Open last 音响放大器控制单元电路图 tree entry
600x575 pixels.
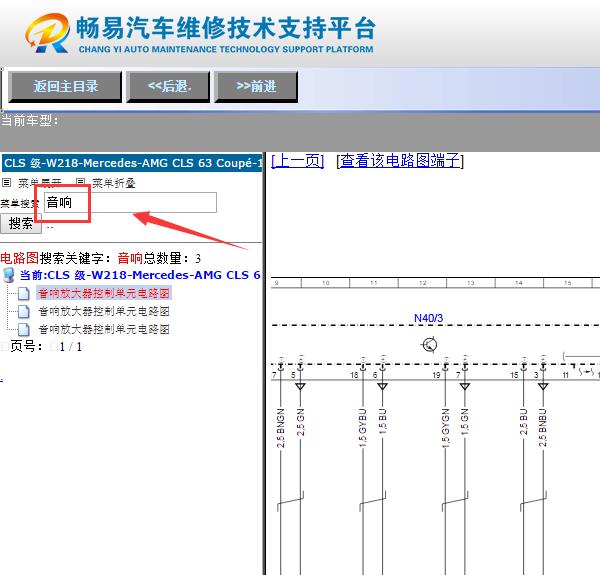[104, 329]
